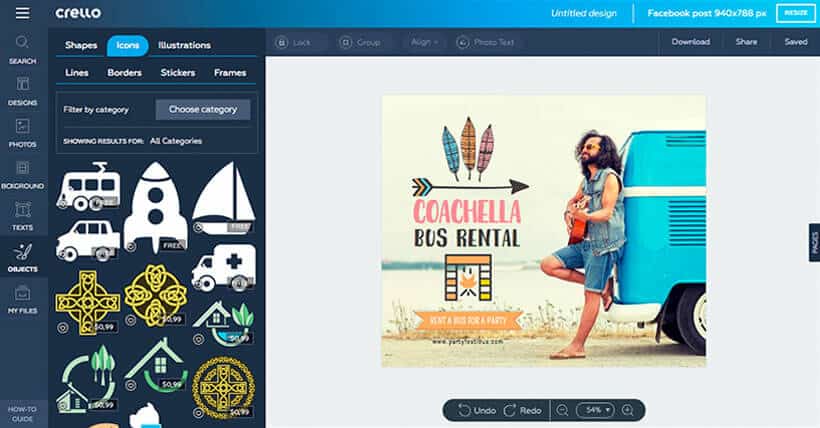Open the Search panel in sidebar

coord(22,49)
